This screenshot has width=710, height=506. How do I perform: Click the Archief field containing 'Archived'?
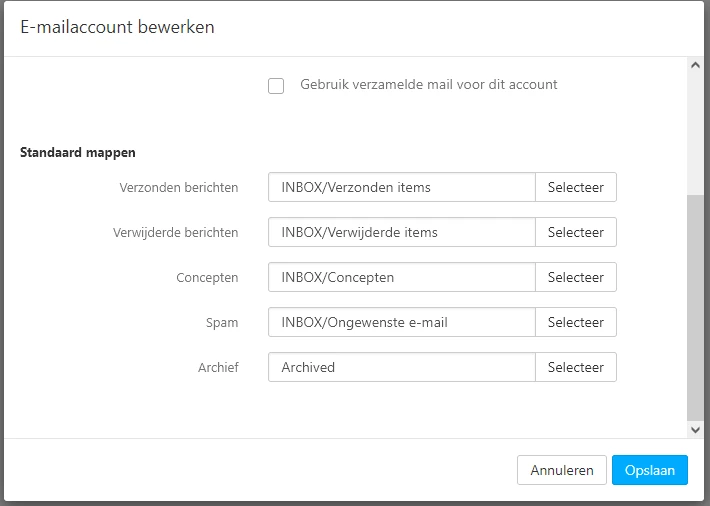coord(402,367)
